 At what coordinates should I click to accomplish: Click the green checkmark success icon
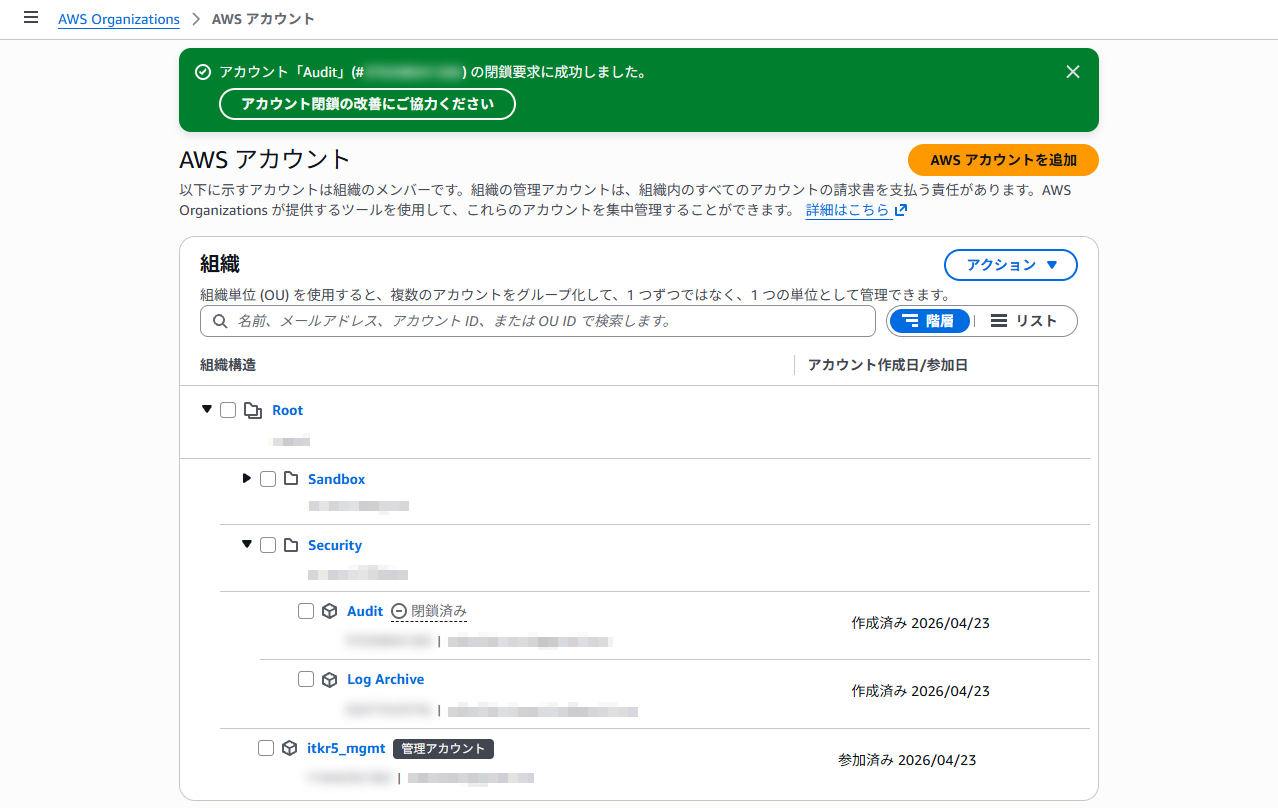[x=203, y=72]
